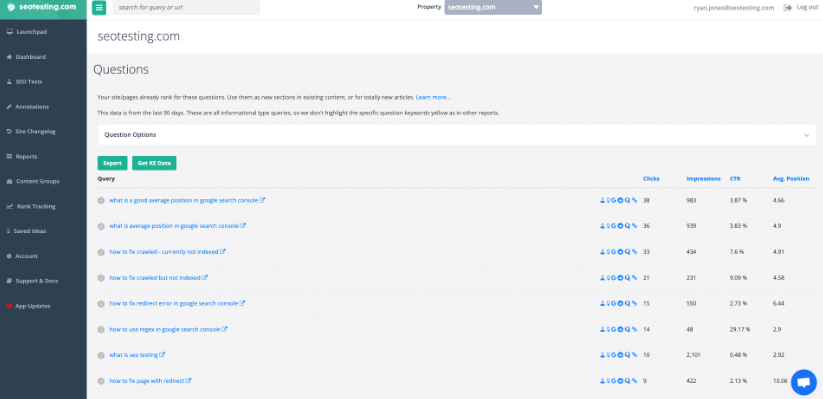Click flask test icon for 'what is a good average position' row
This screenshot has width=823, height=399.
[x=603, y=200]
